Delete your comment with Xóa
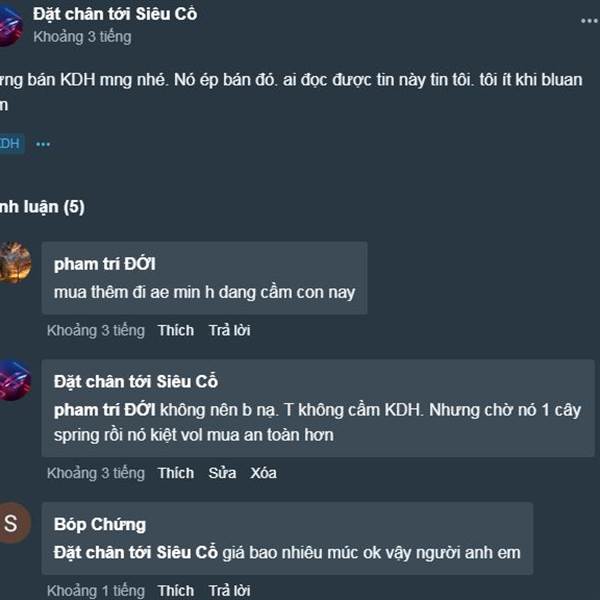This screenshot has height=600, width=600. (263, 473)
